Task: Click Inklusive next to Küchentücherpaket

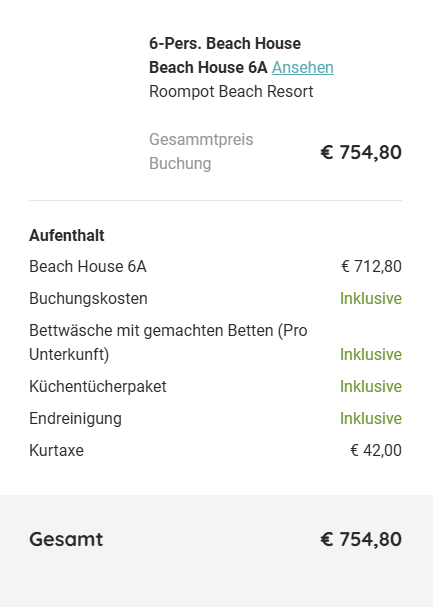Action: point(371,387)
